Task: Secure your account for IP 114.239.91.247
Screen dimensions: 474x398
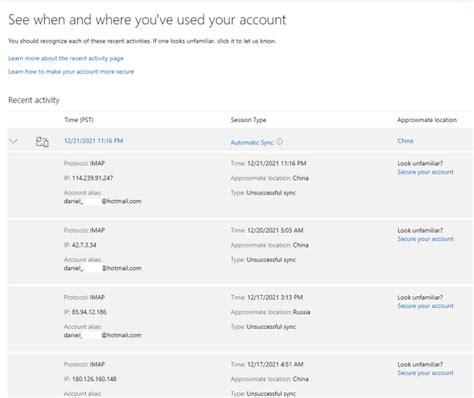Action: 425,172
